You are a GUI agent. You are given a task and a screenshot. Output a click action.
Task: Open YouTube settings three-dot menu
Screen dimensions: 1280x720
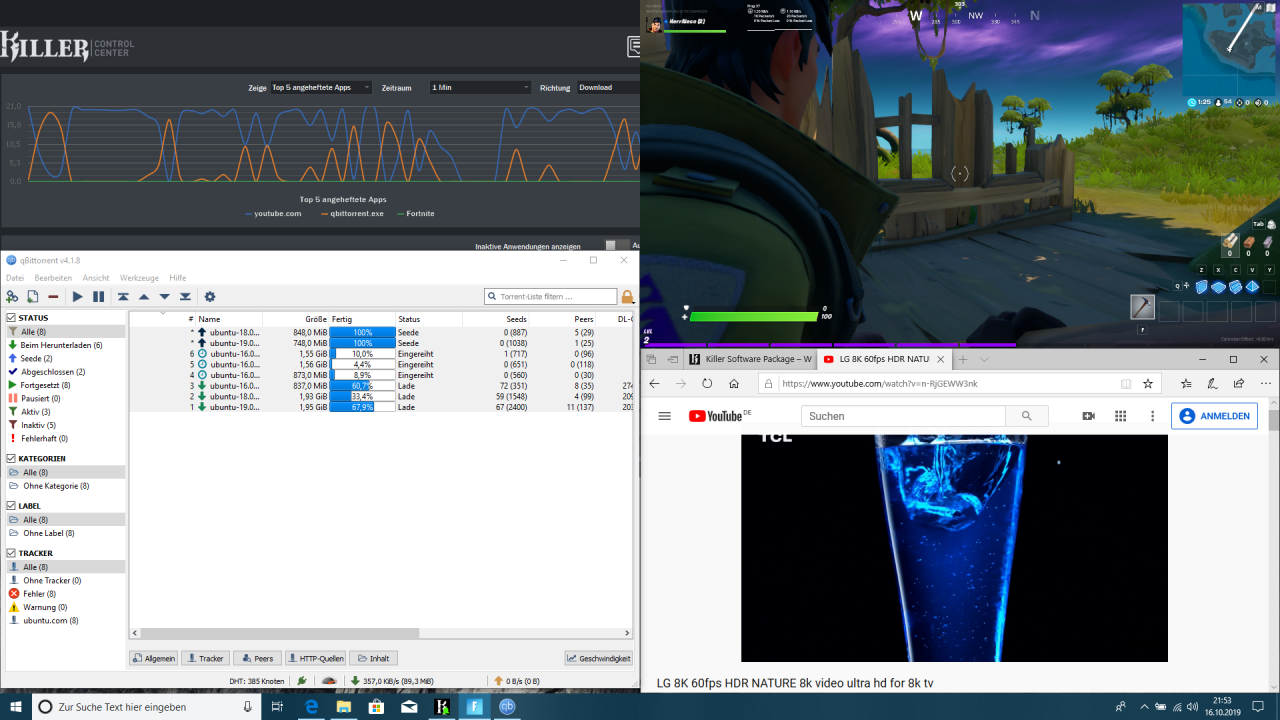pos(1152,416)
